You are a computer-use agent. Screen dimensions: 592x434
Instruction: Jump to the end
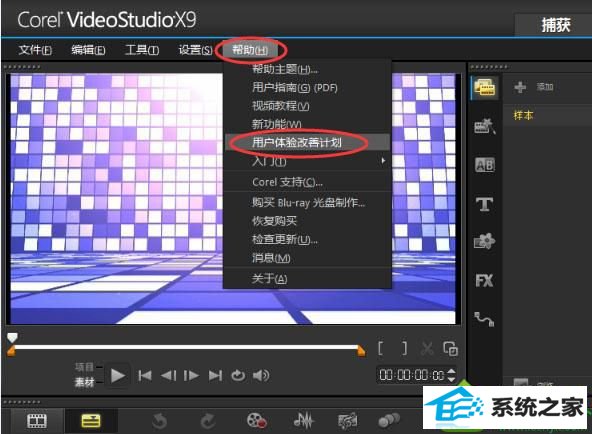[x=215, y=376]
